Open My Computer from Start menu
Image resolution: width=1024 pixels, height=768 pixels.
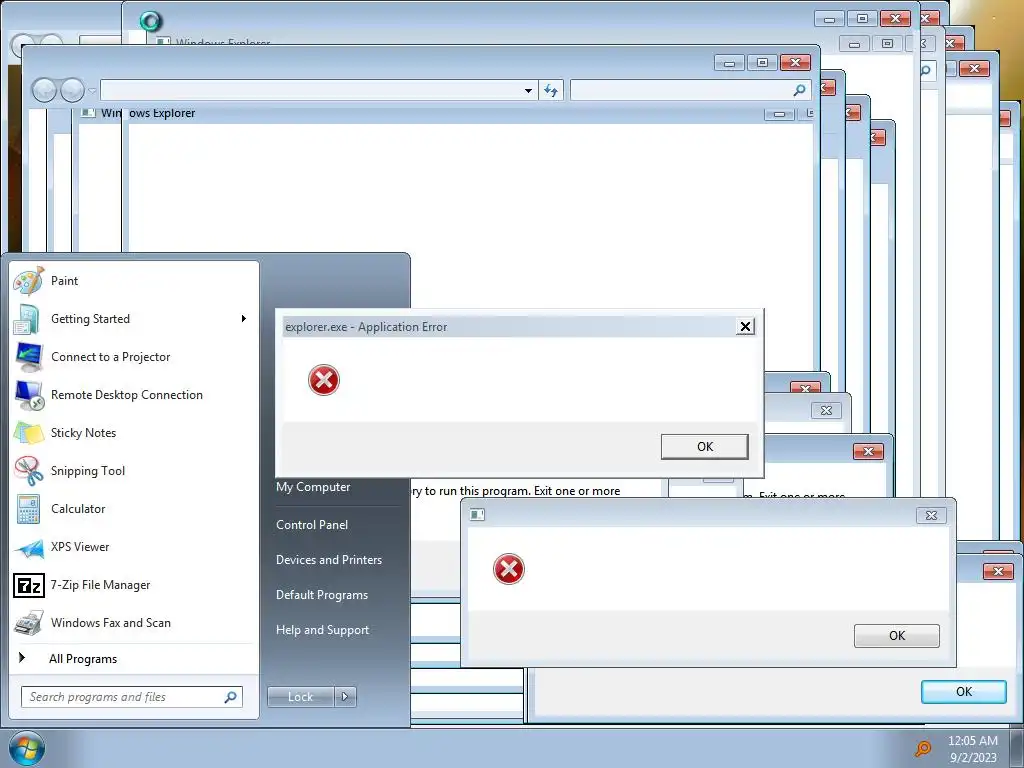[x=313, y=487]
